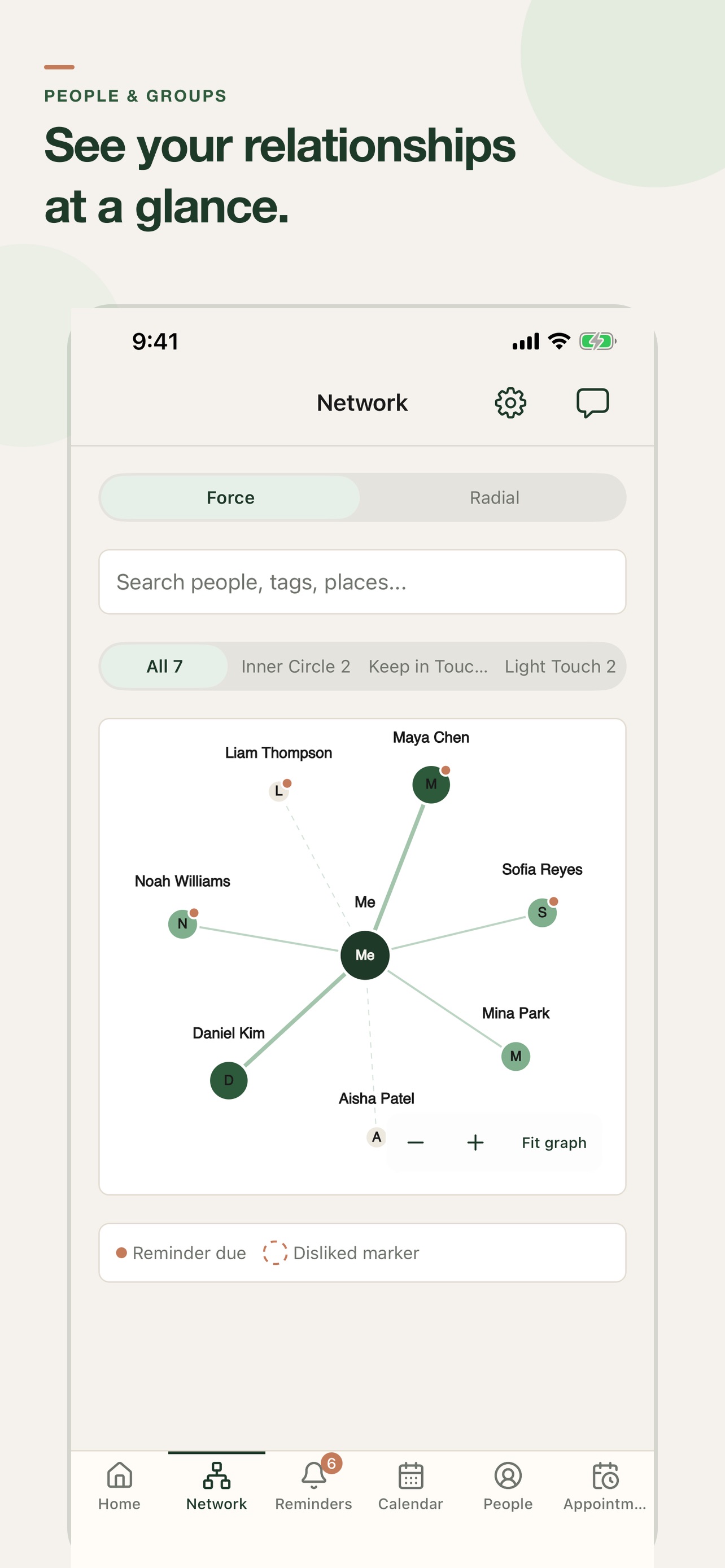Click the Disliked marker legend entry
725x1568 pixels.
(x=341, y=1252)
